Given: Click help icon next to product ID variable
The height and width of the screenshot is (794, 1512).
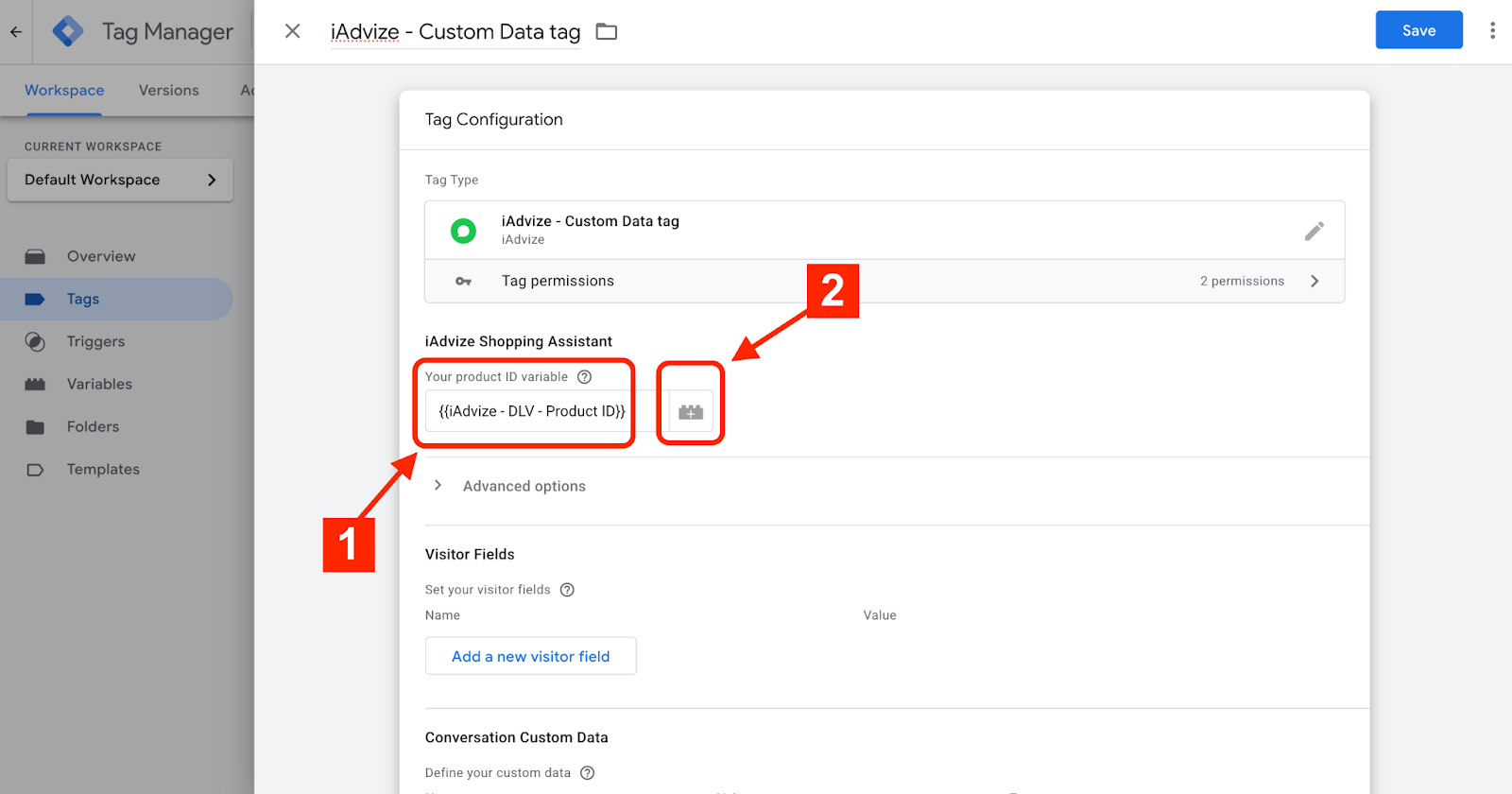Looking at the screenshot, I should coord(585,377).
